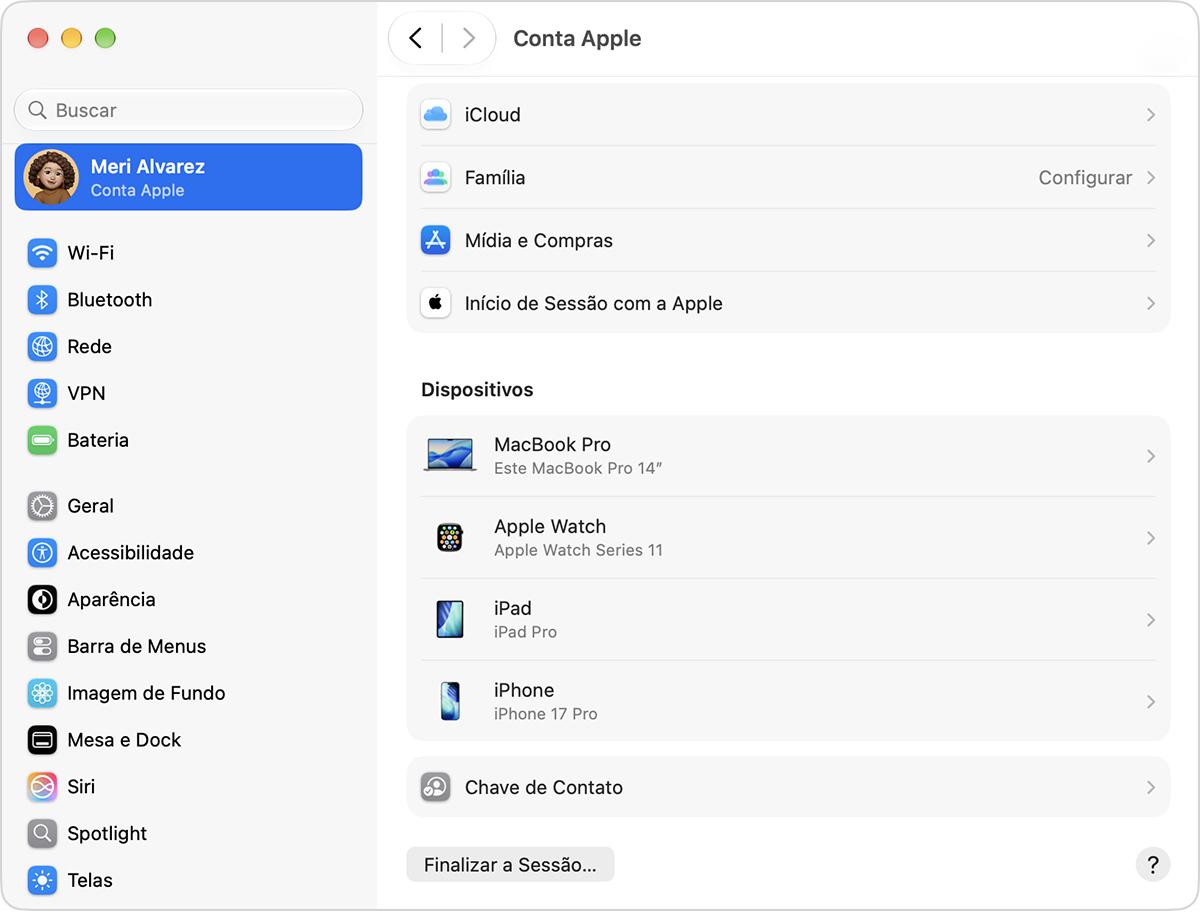Click Apple logo icon for Início de Sessão

point(435,303)
